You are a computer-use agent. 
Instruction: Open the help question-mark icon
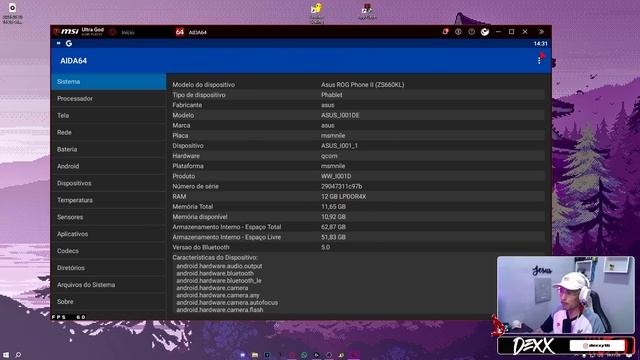tap(471, 32)
